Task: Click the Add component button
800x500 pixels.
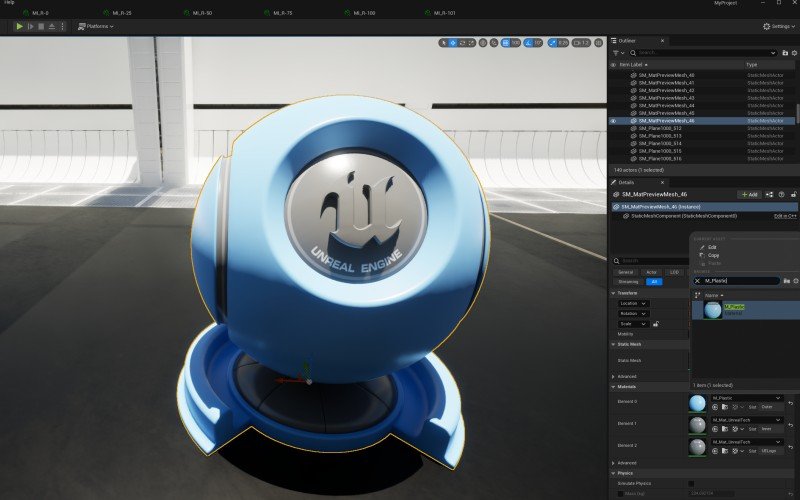Action: [x=749, y=194]
